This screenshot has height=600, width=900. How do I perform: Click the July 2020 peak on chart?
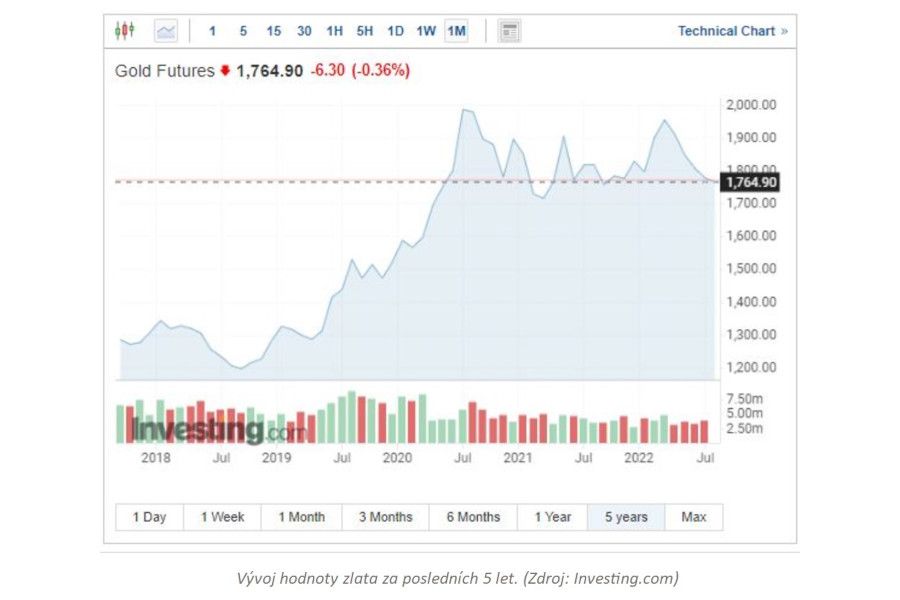[x=463, y=110]
